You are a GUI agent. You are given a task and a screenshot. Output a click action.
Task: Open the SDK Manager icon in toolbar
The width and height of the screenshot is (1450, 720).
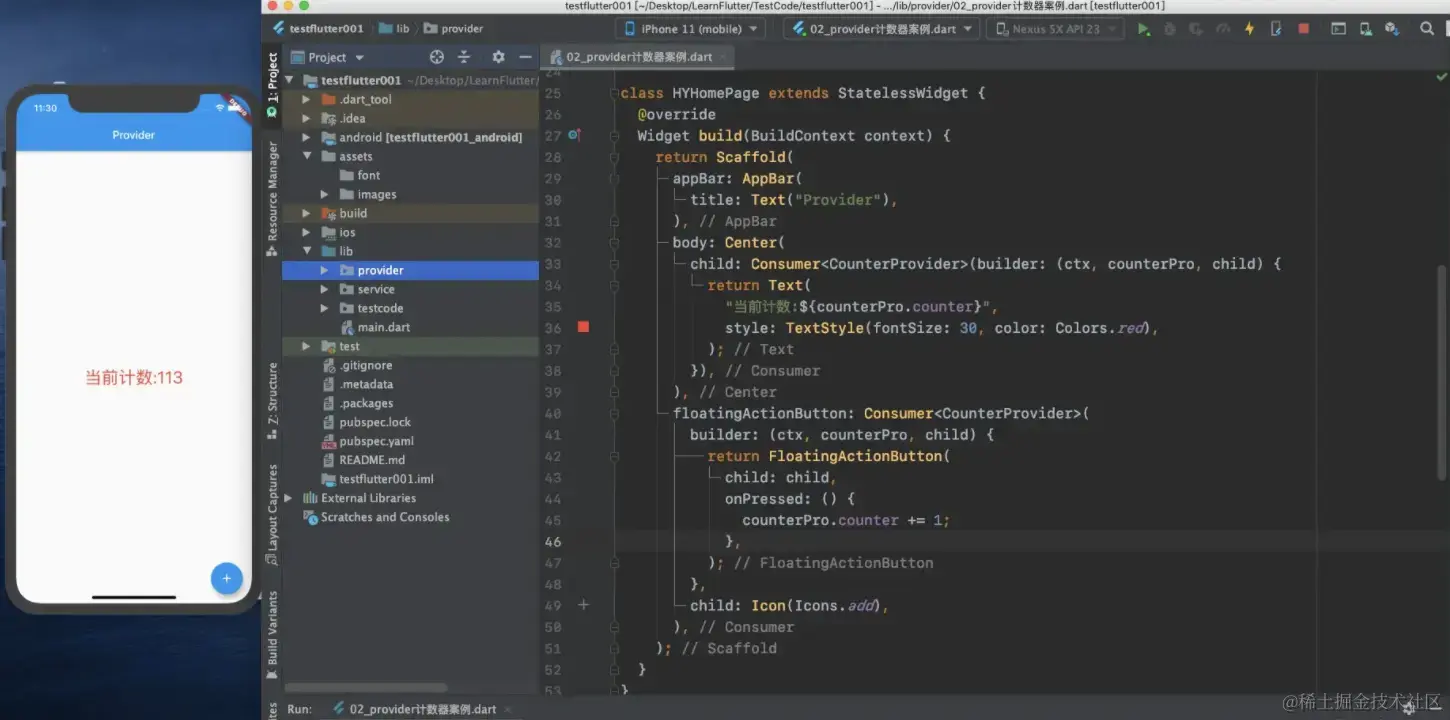(x=1391, y=29)
